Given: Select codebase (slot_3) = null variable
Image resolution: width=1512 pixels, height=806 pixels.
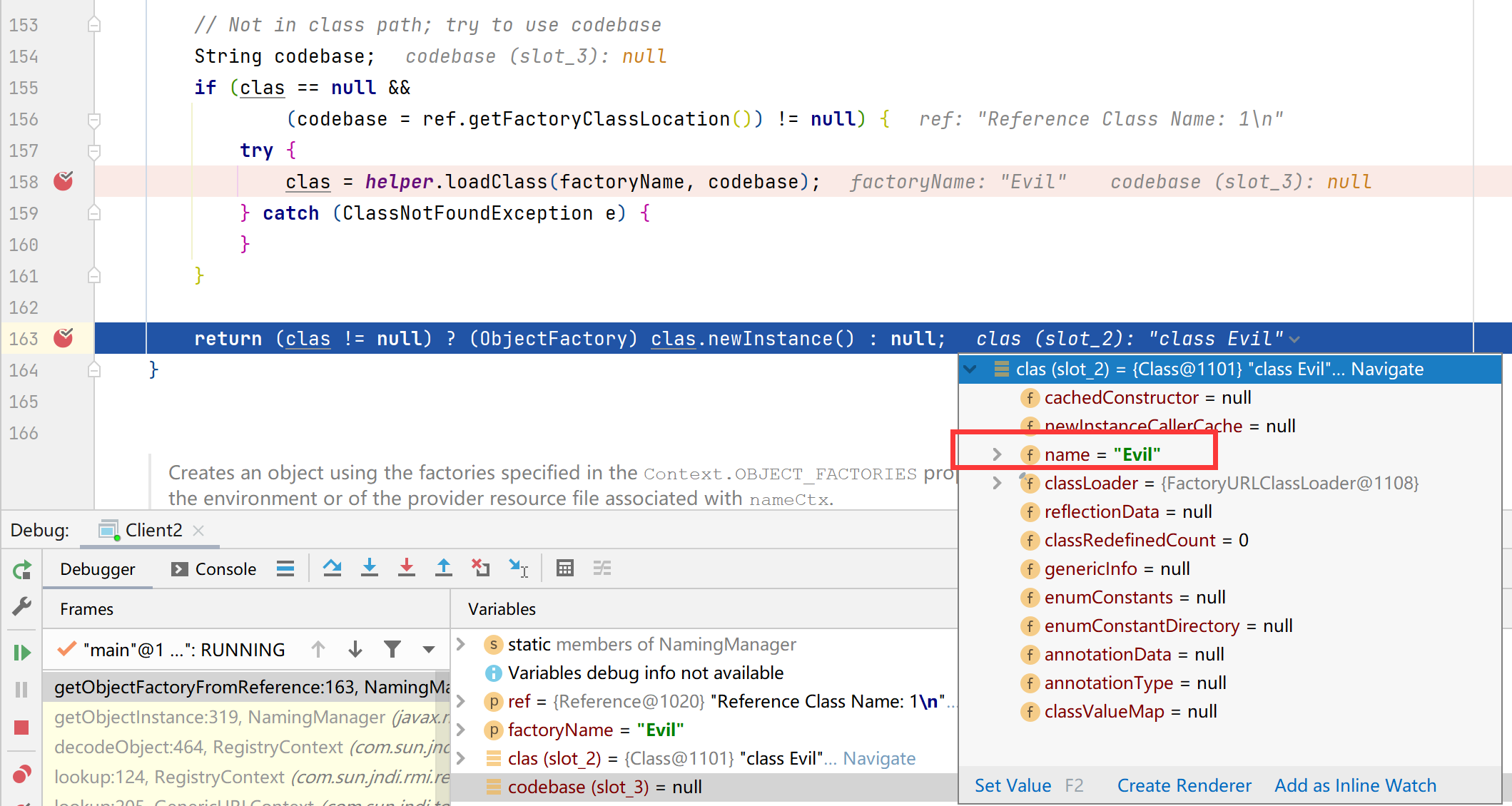Looking at the screenshot, I should tap(705, 787).
